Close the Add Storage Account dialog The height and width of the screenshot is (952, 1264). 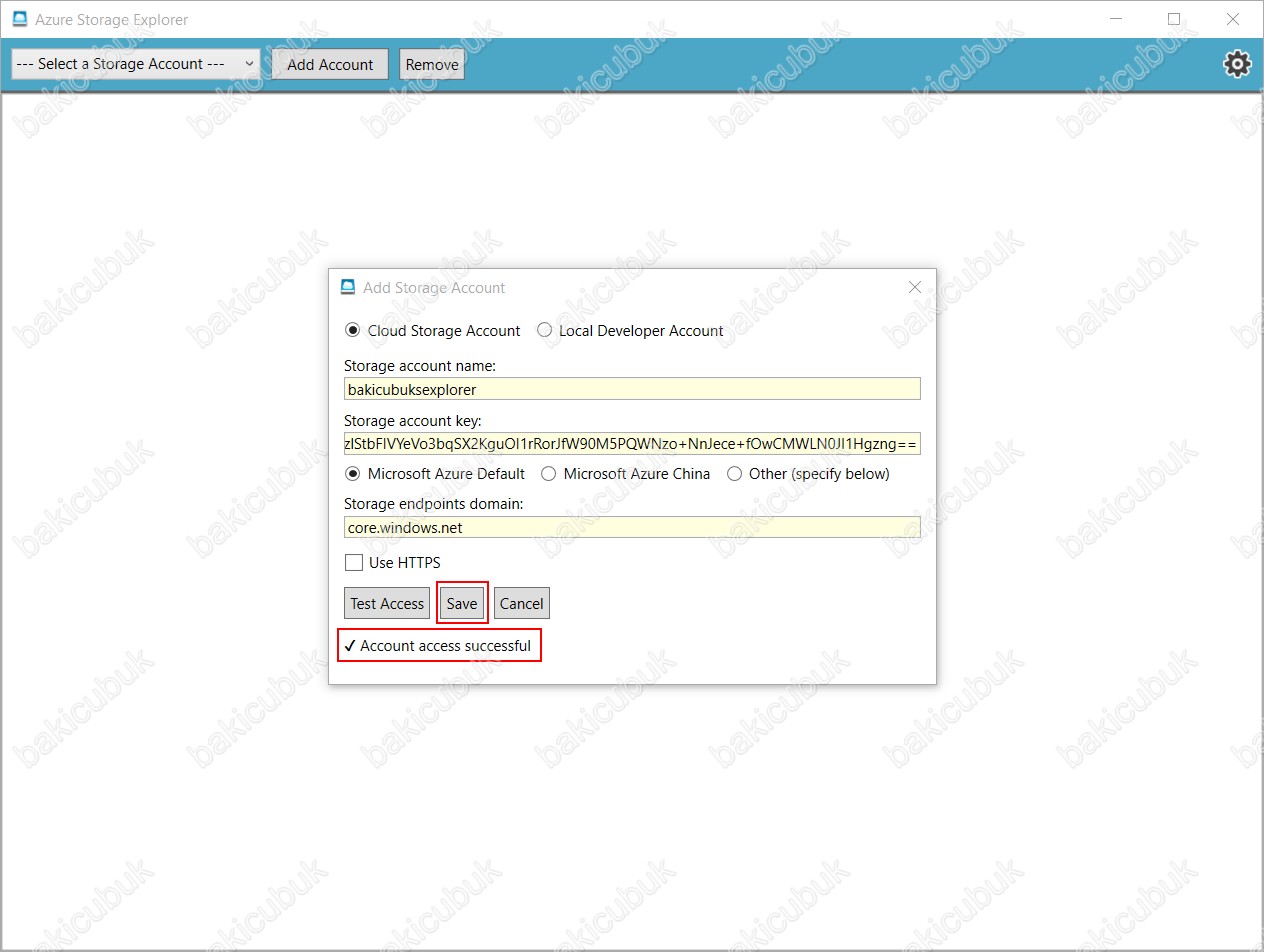click(914, 287)
